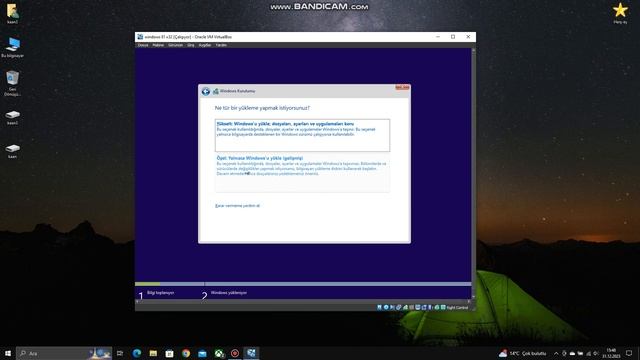Open the volume tray icon
Image resolution: width=640 pixels, height=360 pixels.
pyautogui.click(x=596, y=353)
